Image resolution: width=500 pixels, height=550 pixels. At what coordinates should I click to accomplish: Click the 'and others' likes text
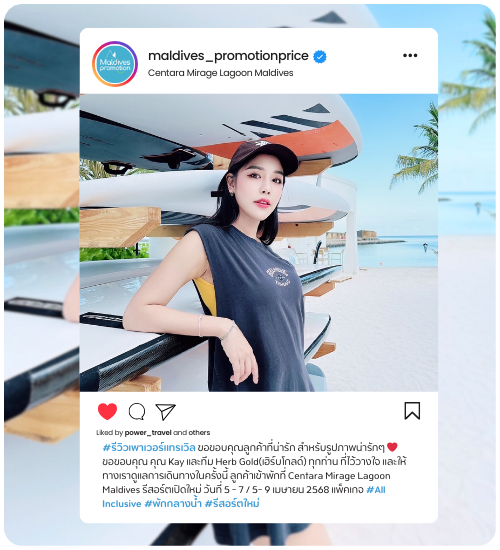192,432
